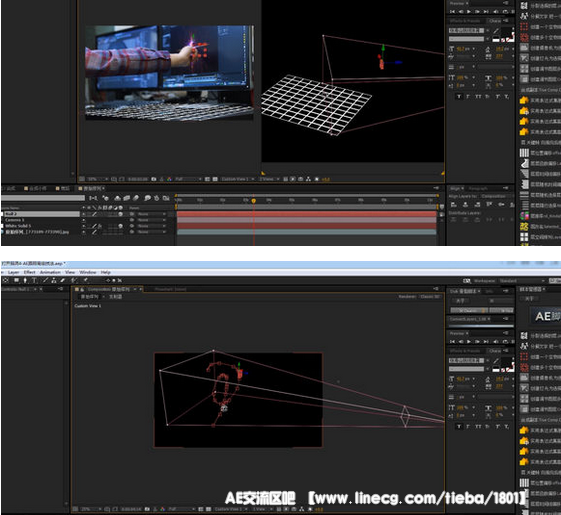Open the Window menu
This screenshot has width=561, height=515.
click(x=88, y=272)
